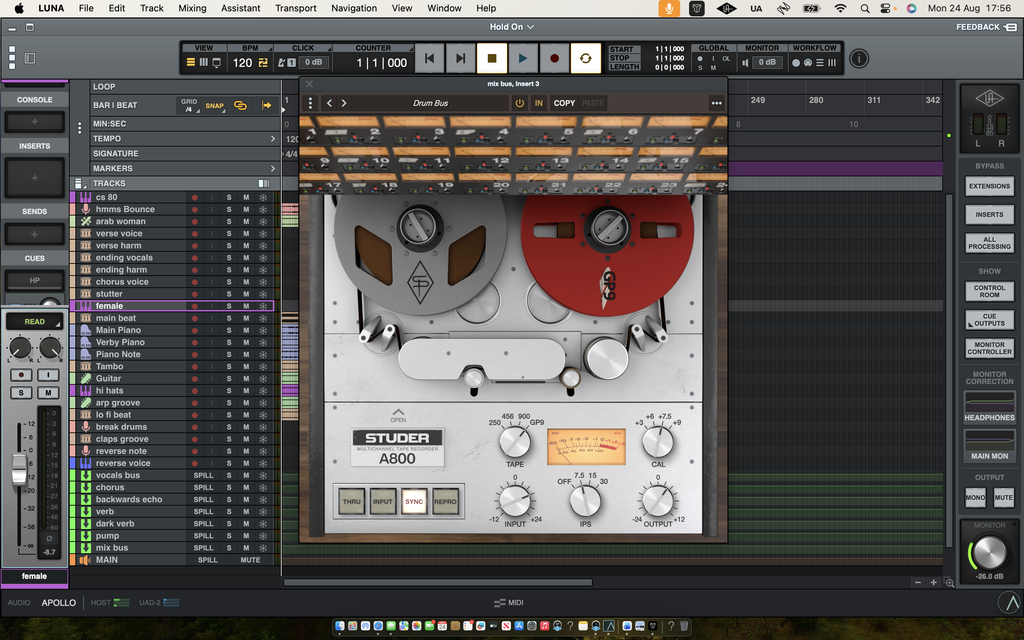Solo the Main Piano track
Viewport: 1024px width, 640px height.
point(229,330)
